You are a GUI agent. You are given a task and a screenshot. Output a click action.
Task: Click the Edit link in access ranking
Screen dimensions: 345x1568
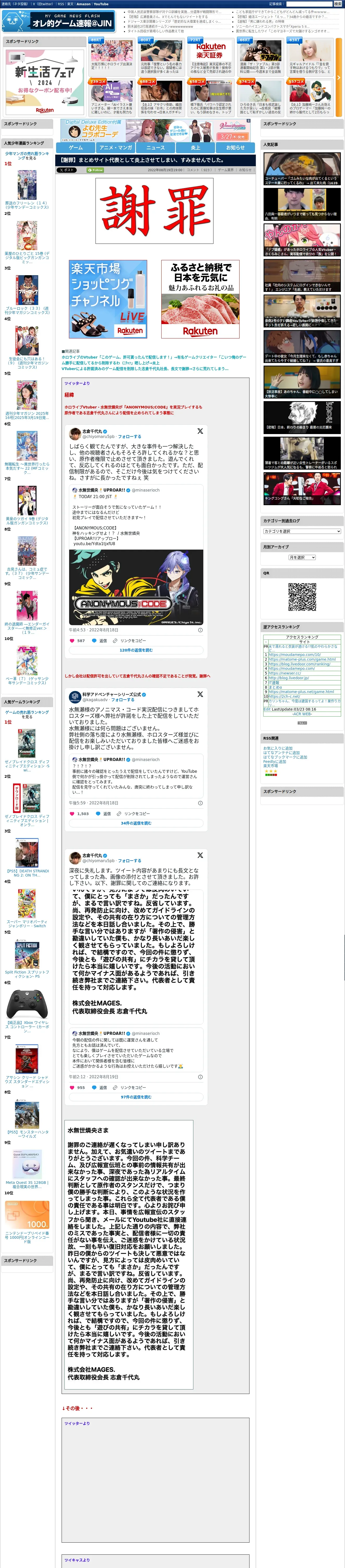point(267,709)
